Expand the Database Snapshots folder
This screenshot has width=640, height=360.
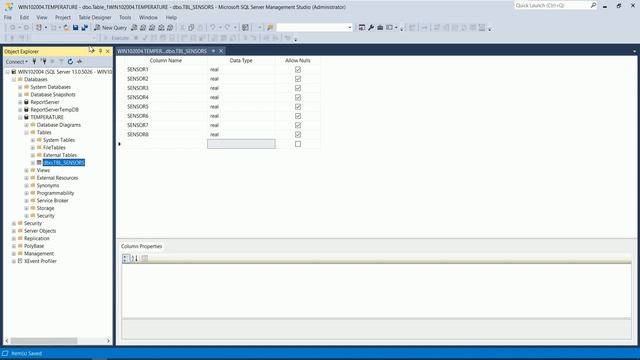(20, 95)
